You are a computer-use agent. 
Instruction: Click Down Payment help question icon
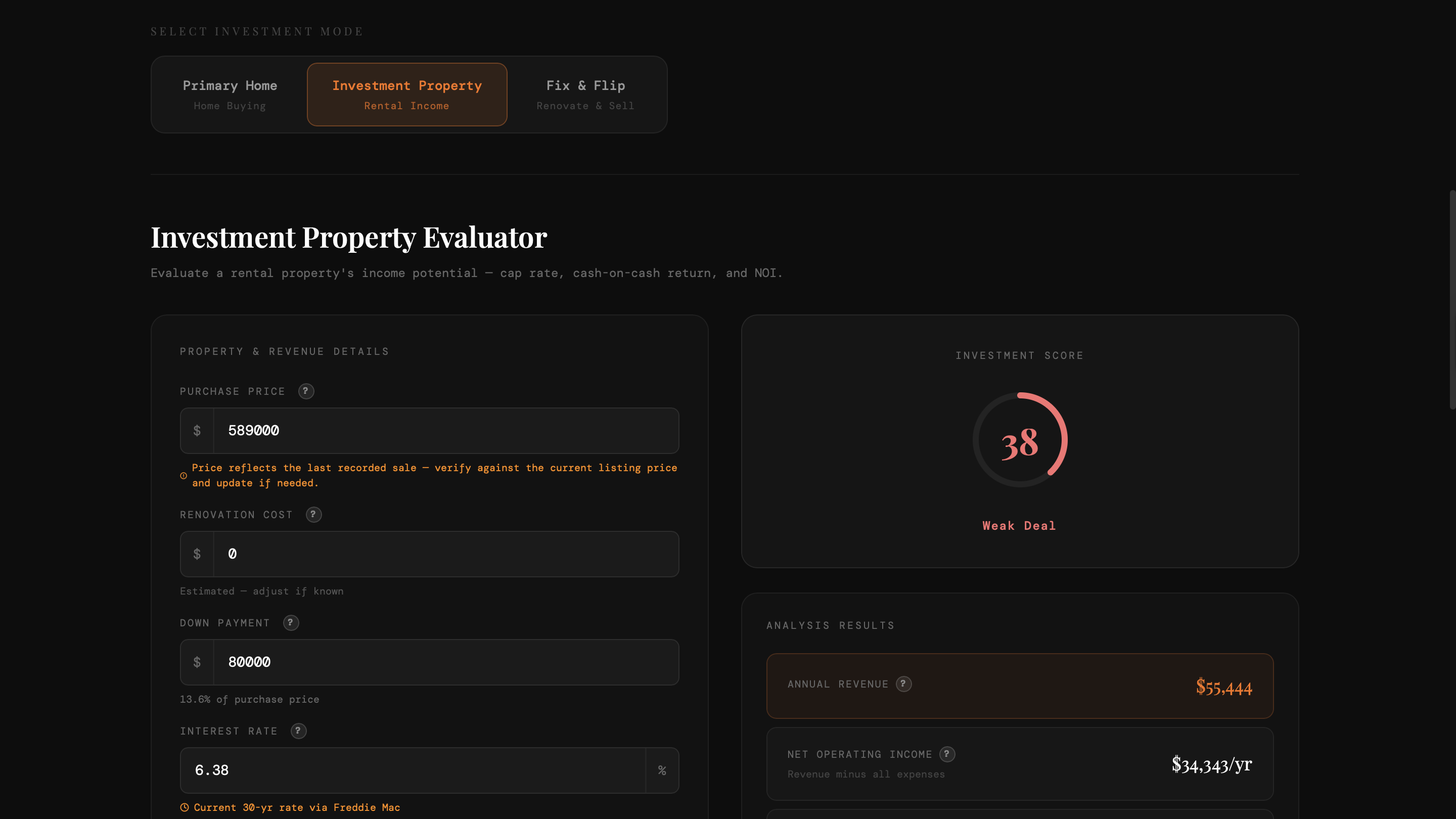pyautogui.click(x=291, y=622)
